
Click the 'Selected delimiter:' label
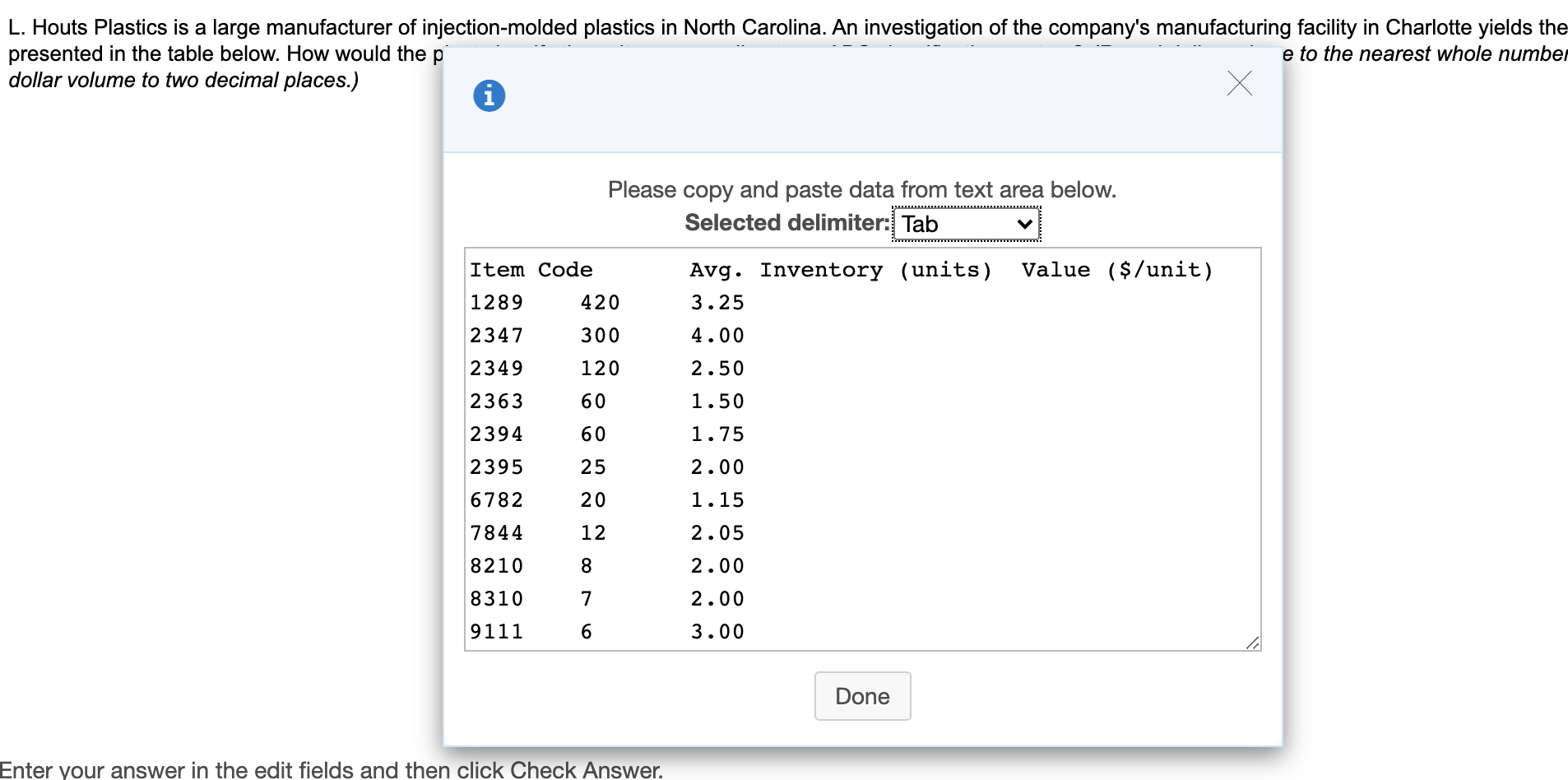(x=788, y=223)
